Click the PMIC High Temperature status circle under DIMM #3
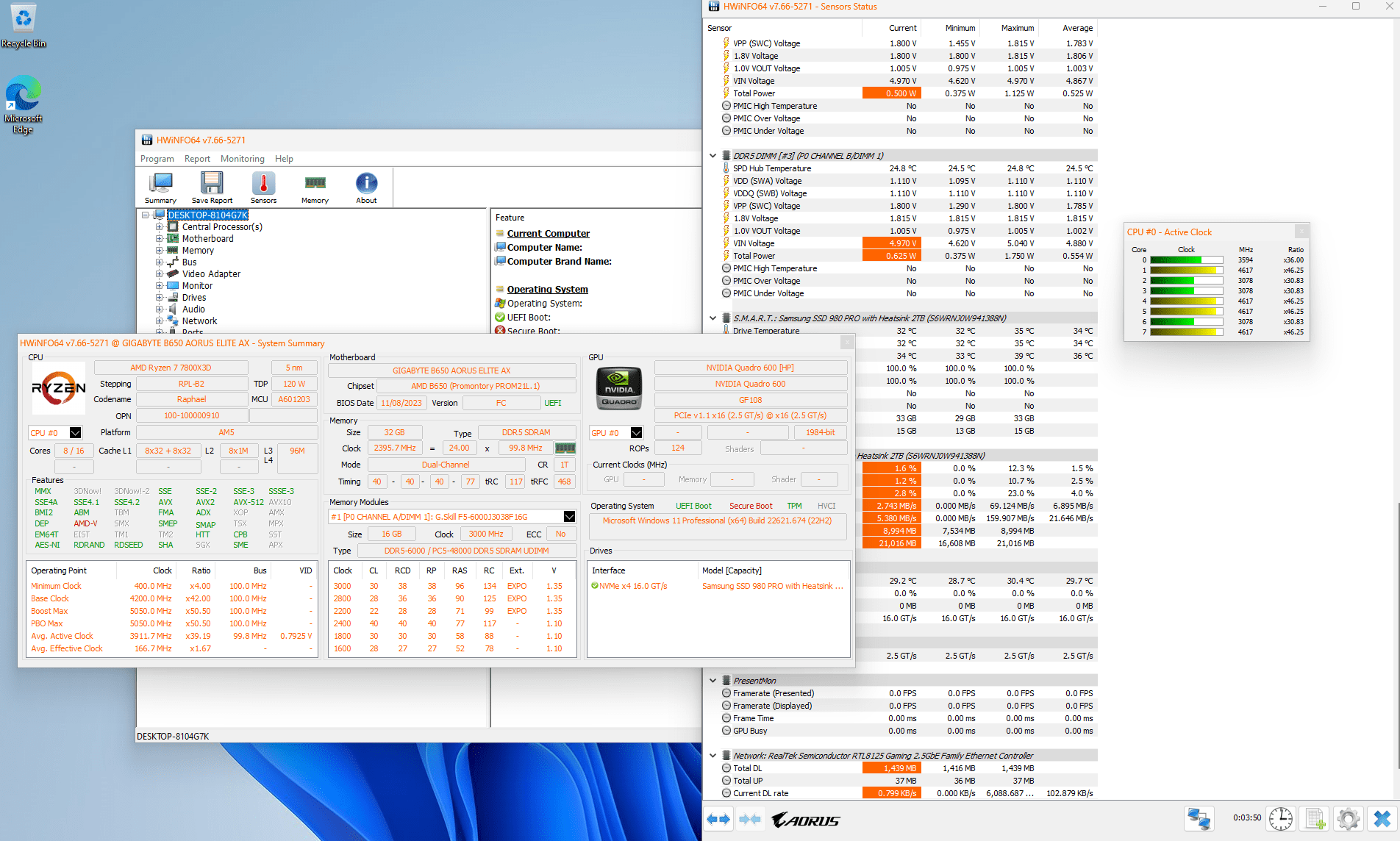This screenshot has height=841, width=1400. pyautogui.click(x=726, y=268)
